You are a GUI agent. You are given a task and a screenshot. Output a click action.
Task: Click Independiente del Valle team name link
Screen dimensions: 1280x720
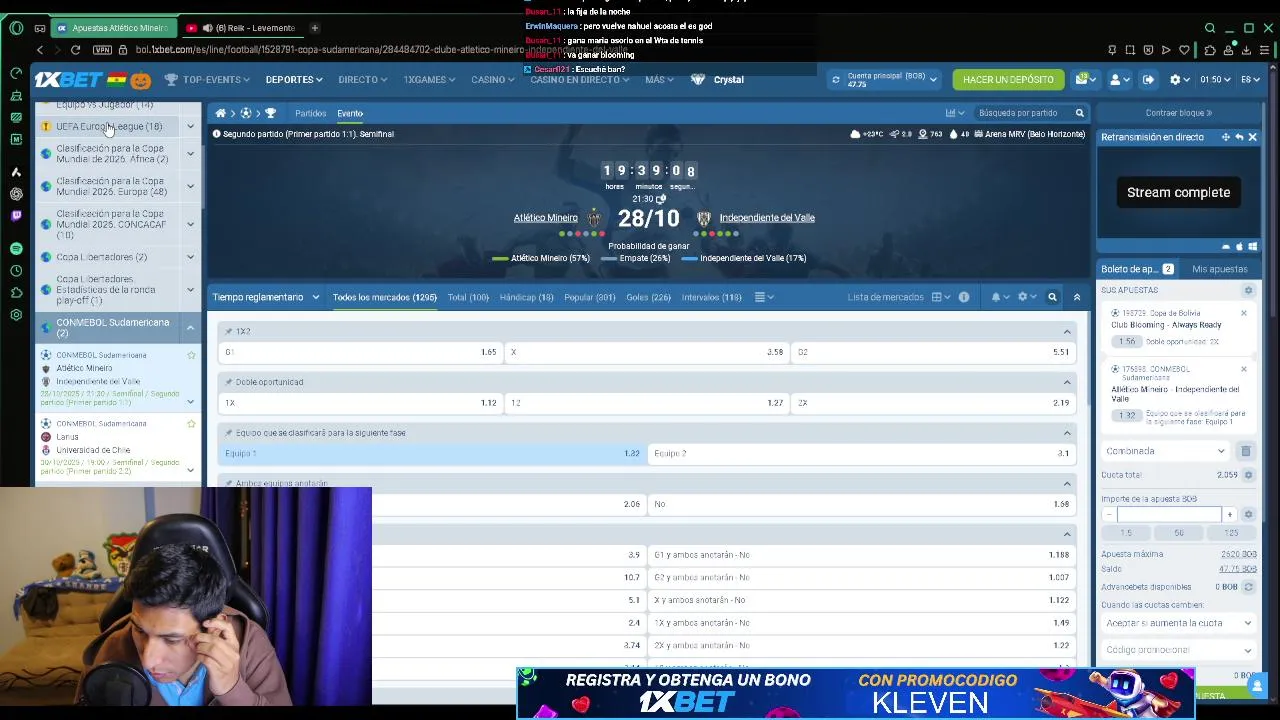tap(767, 218)
